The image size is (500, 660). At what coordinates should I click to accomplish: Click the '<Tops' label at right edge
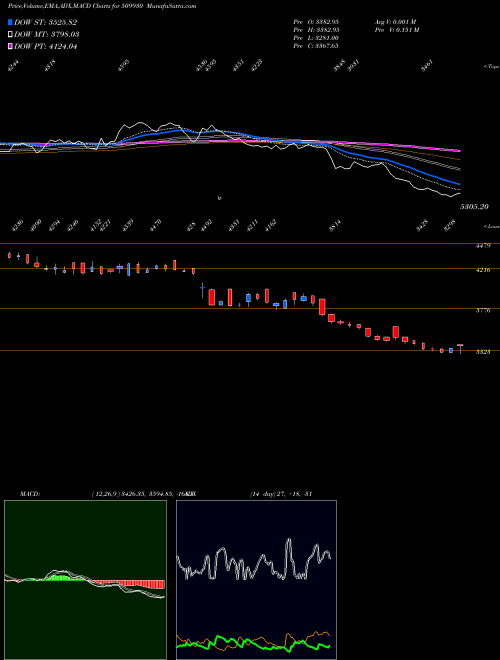tap(492, 67)
